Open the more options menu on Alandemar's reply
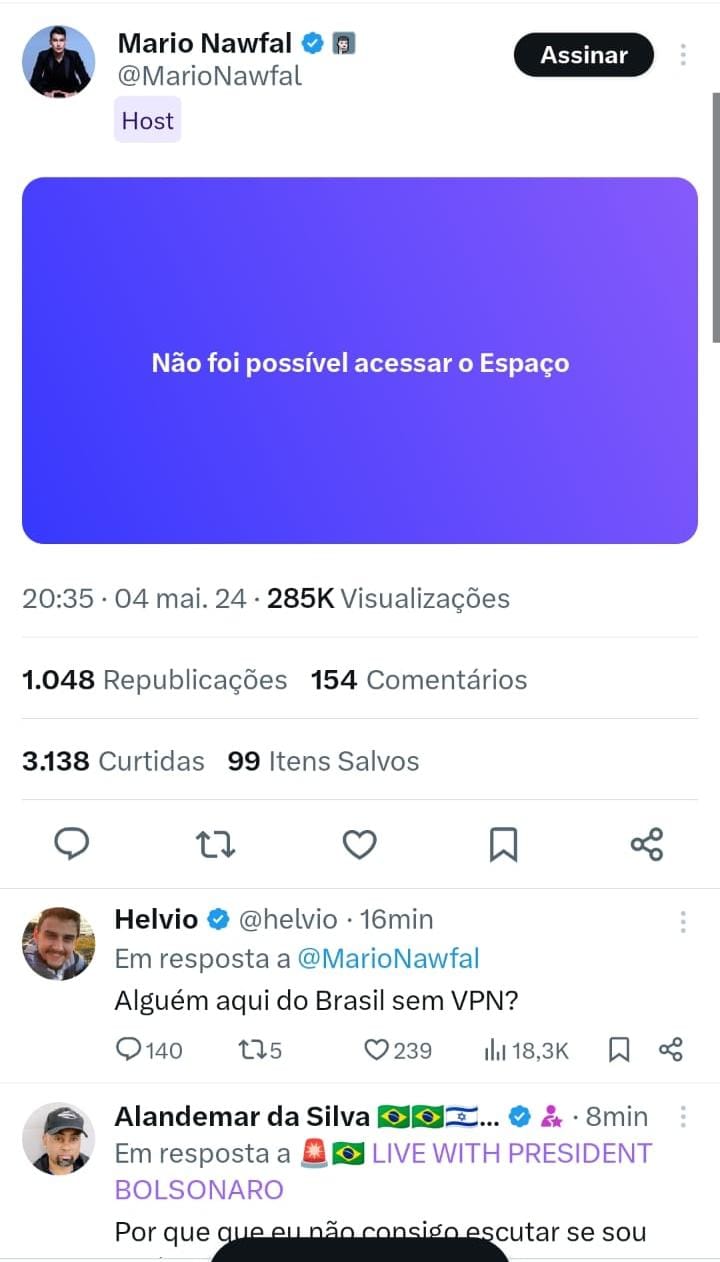Viewport: 720px width, 1262px height. tap(683, 1117)
